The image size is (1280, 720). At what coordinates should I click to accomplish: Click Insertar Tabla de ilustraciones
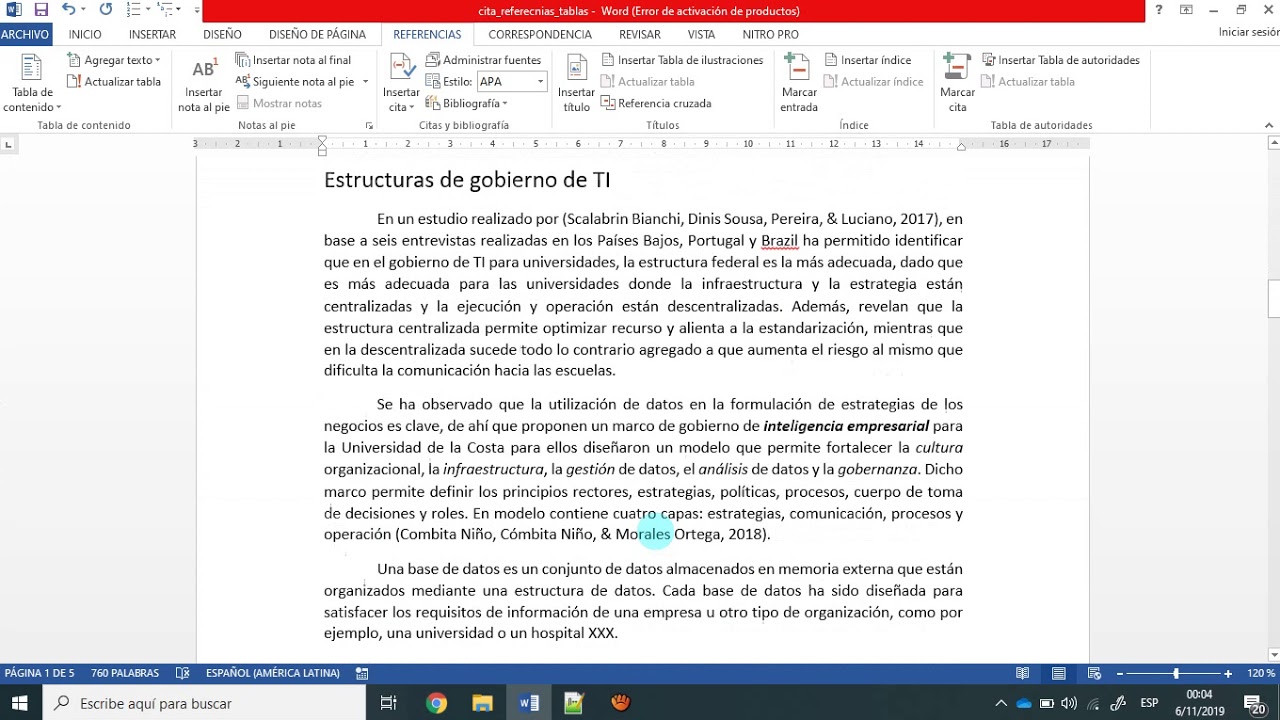point(682,60)
